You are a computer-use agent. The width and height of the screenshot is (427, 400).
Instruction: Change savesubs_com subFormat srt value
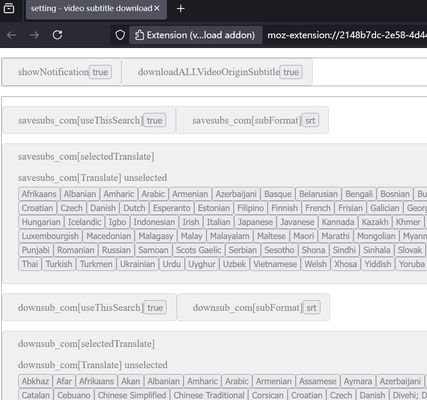click(310, 120)
